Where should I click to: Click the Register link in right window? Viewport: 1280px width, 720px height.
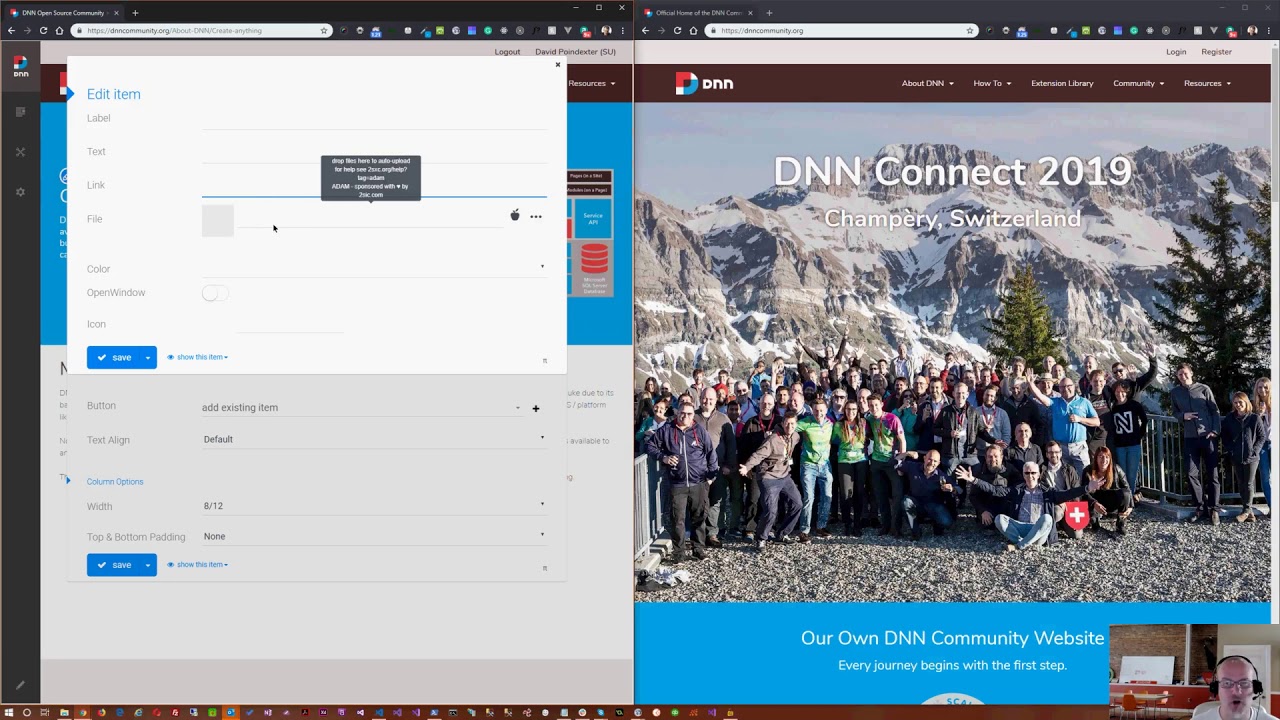coord(1216,52)
